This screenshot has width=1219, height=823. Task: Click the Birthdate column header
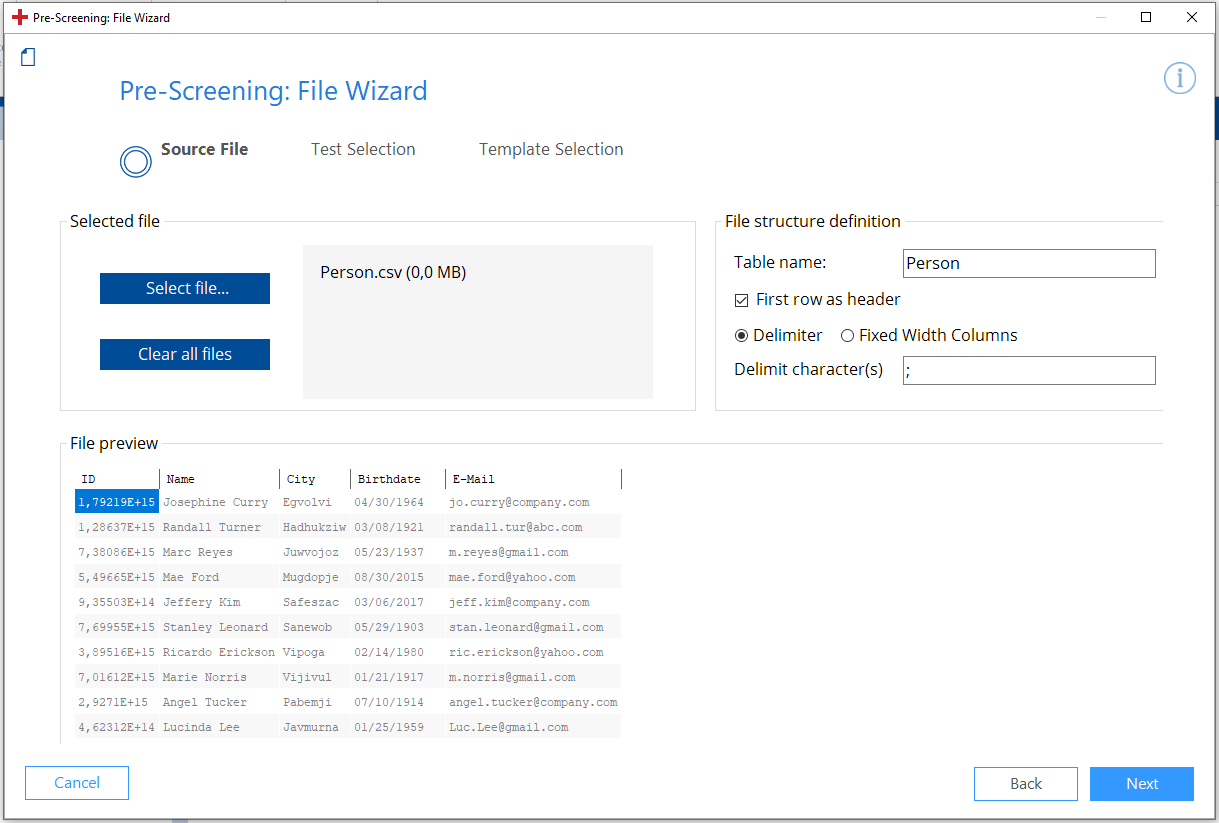tap(389, 479)
